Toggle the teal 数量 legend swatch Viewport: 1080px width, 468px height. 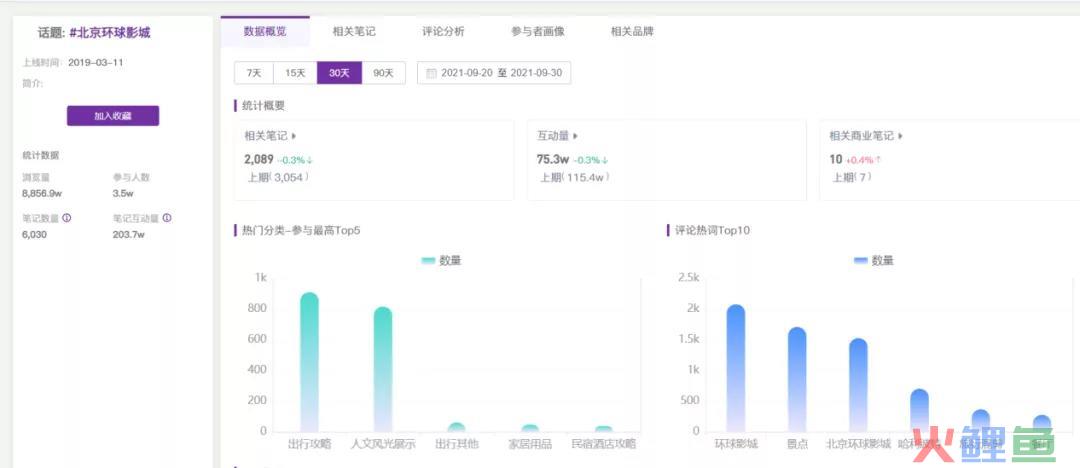[428, 261]
